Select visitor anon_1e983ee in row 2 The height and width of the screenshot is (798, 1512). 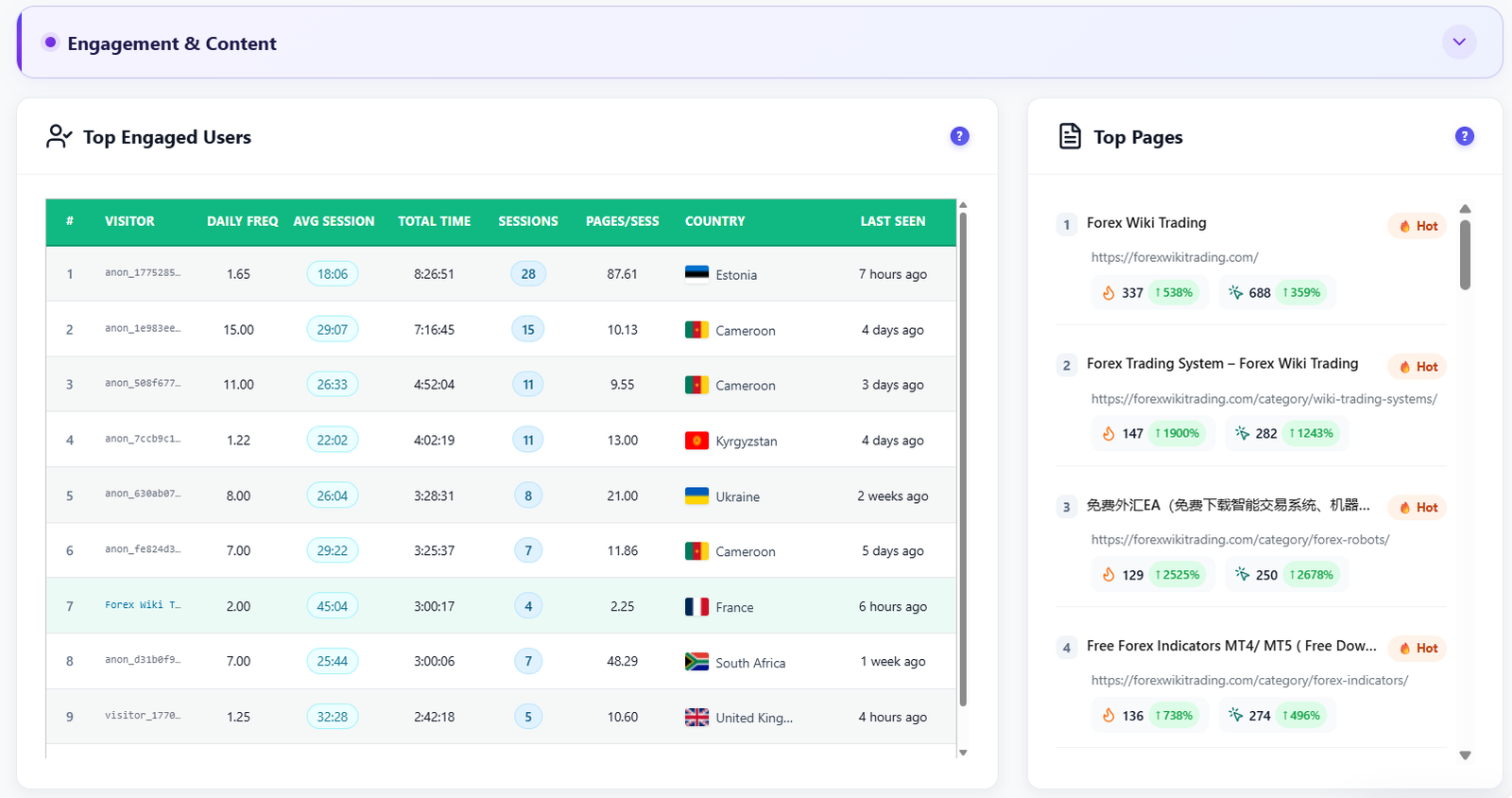[x=143, y=328]
